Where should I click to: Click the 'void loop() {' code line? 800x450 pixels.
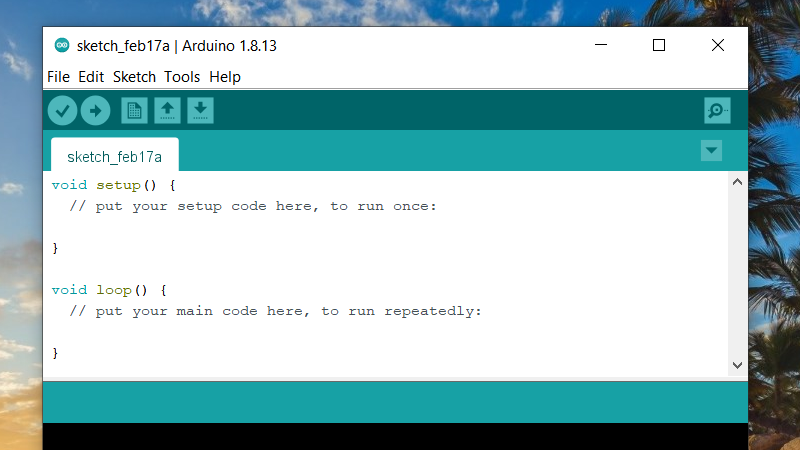(109, 290)
